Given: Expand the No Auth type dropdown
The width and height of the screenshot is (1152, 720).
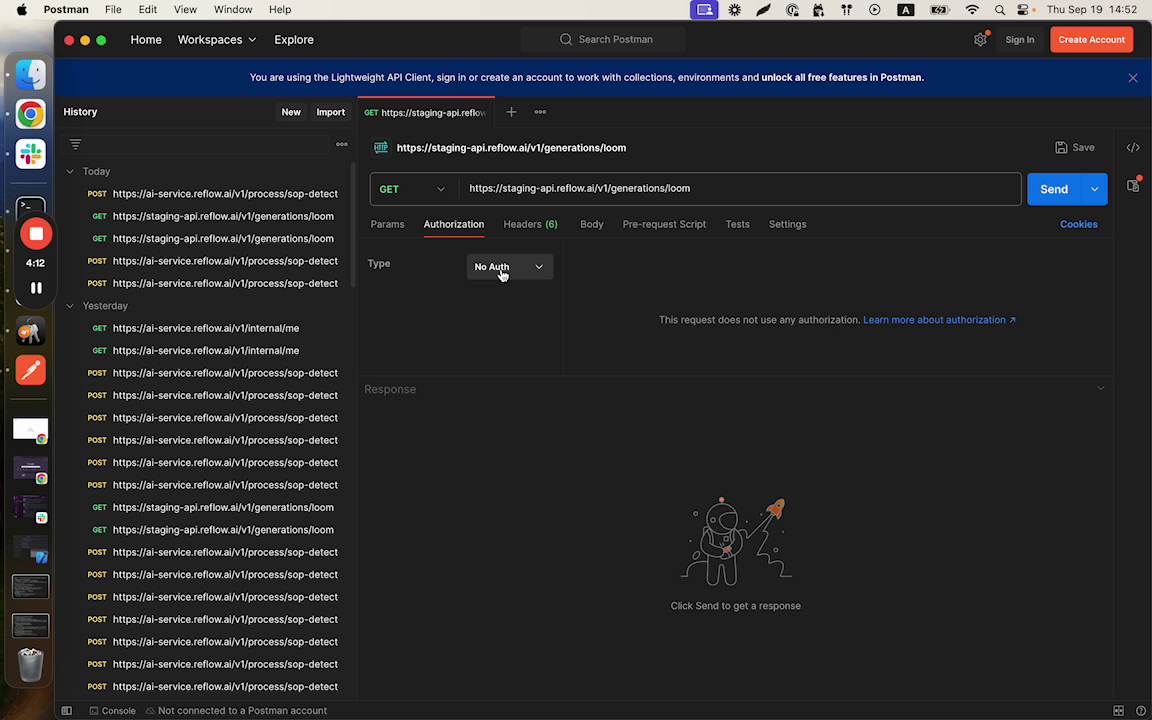Looking at the screenshot, I should pos(509,267).
